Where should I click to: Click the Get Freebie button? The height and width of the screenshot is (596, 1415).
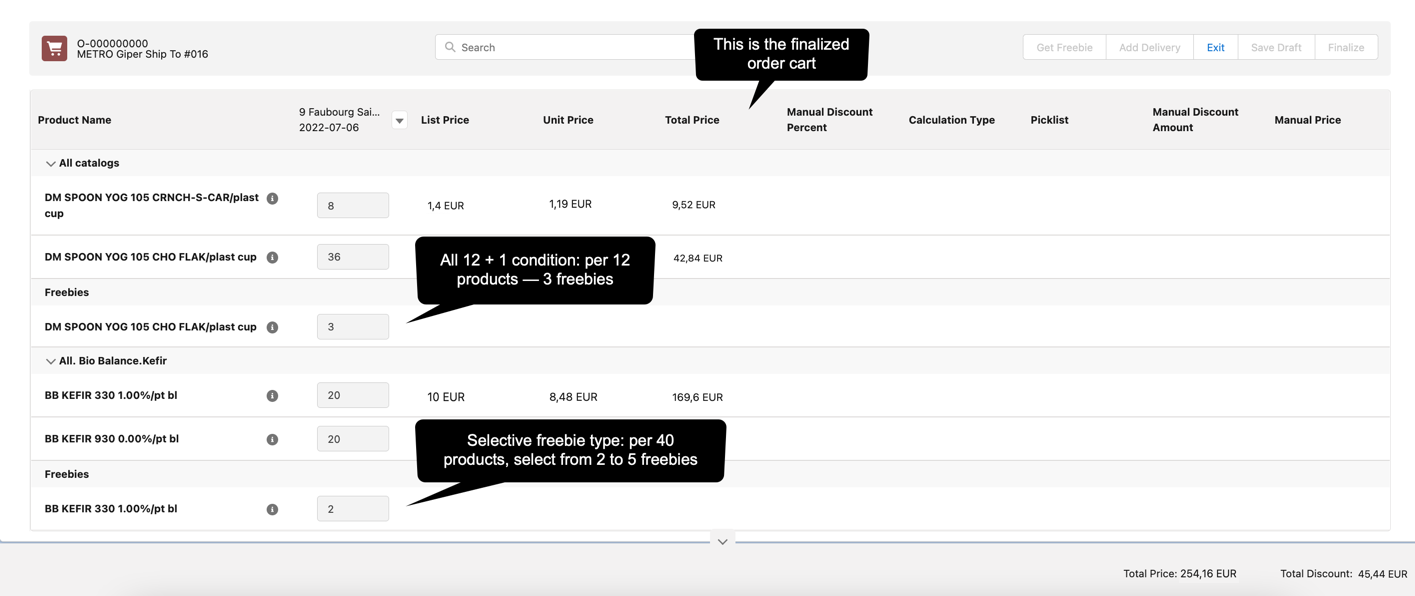pos(1063,46)
